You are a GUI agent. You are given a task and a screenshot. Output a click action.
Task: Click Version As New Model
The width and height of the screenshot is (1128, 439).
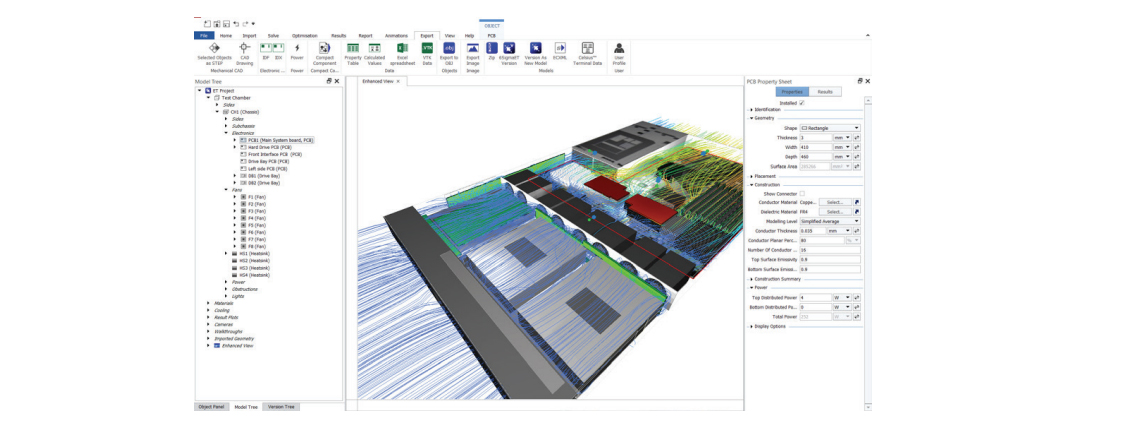(535, 54)
